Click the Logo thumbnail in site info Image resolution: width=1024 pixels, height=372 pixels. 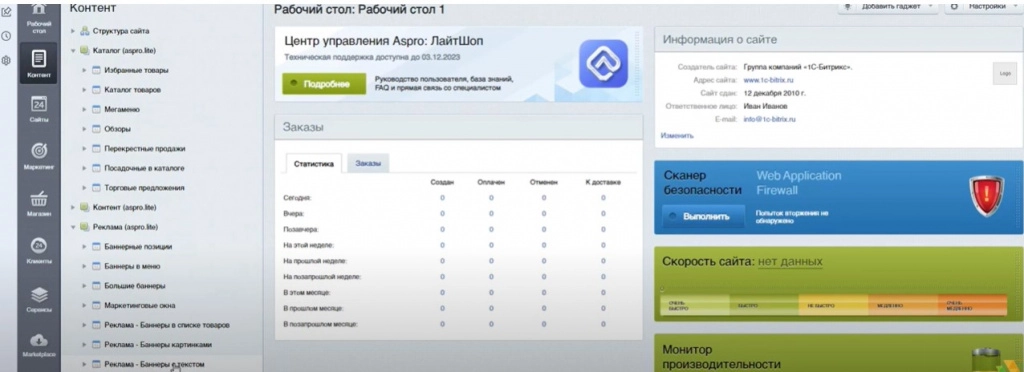point(1004,74)
